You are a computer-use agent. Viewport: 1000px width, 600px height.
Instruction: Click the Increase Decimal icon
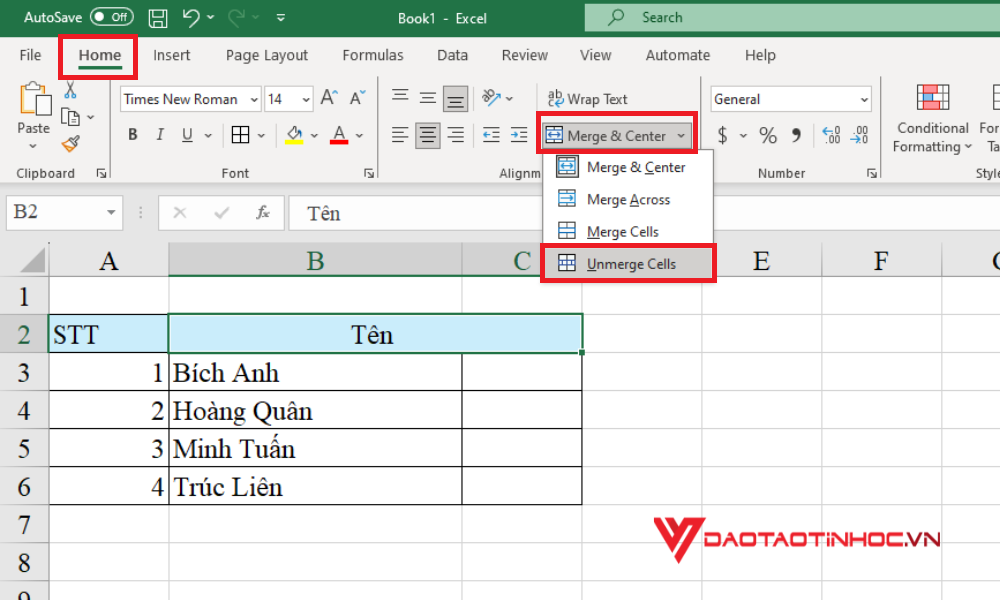click(x=831, y=135)
